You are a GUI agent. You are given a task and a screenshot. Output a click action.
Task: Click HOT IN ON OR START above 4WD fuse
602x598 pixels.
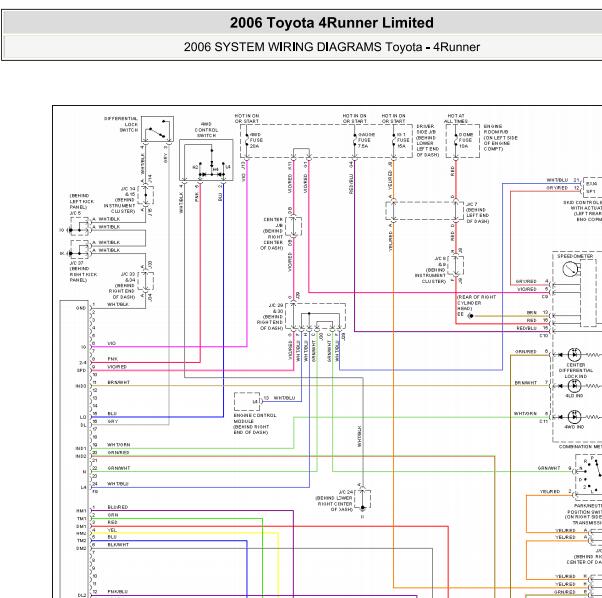click(247, 118)
